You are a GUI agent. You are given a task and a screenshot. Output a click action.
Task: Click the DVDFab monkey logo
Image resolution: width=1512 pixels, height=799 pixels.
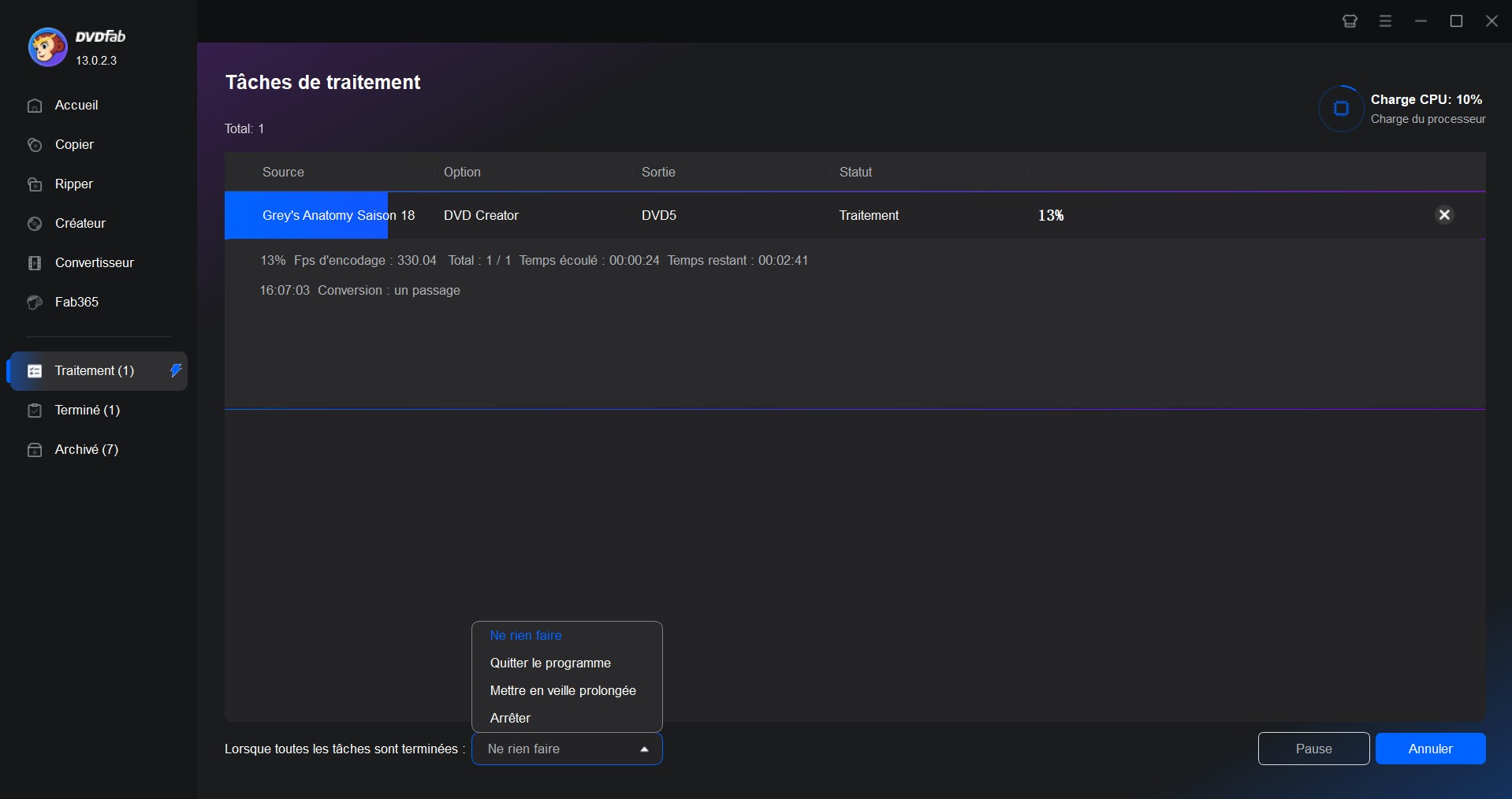click(47, 47)
